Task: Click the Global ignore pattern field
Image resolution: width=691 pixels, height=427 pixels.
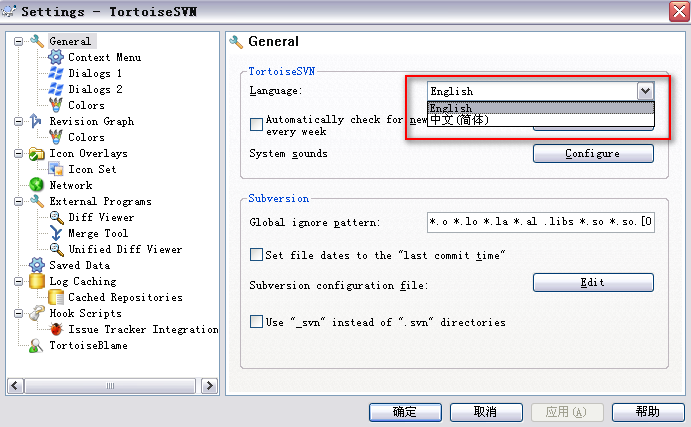Action: [x=541, y=222]
